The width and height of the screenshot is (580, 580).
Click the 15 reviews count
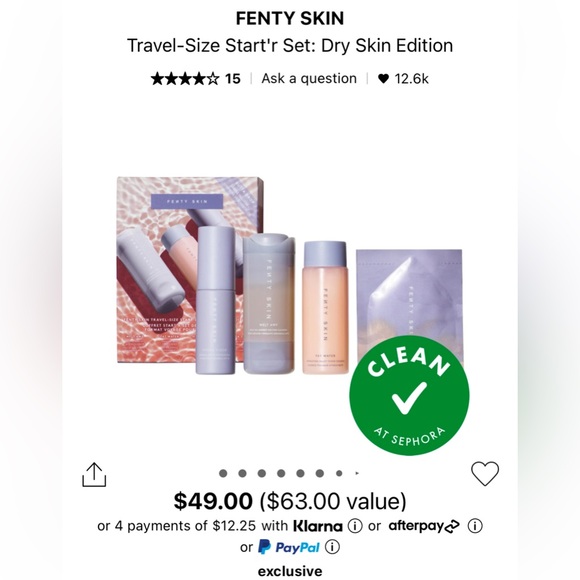(233, 79)
